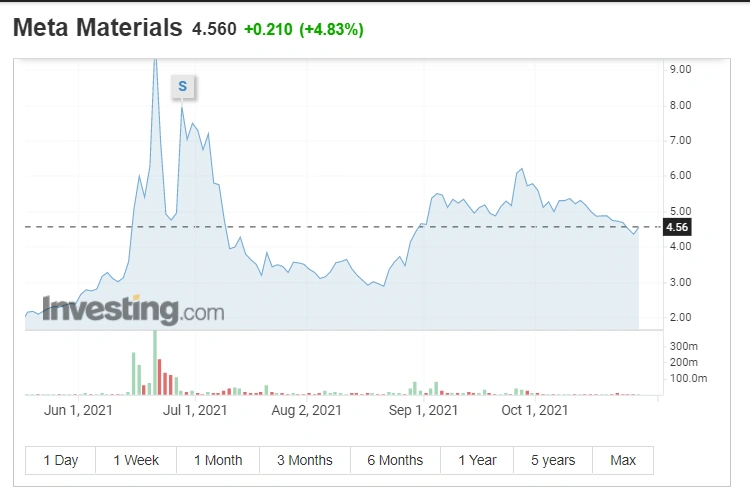Click the Meta Materials title
The image size is (750, 493).
pos(98,28)
